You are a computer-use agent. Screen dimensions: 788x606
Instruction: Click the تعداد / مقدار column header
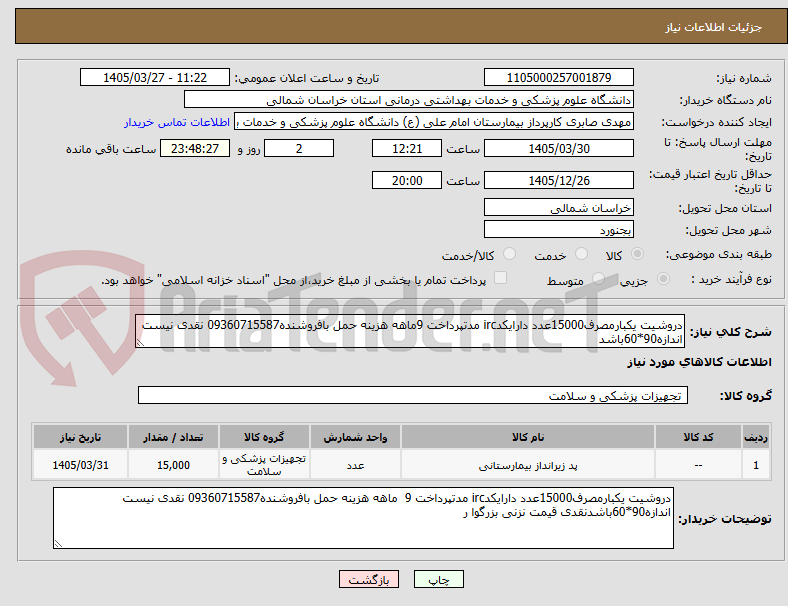point(173,437)
